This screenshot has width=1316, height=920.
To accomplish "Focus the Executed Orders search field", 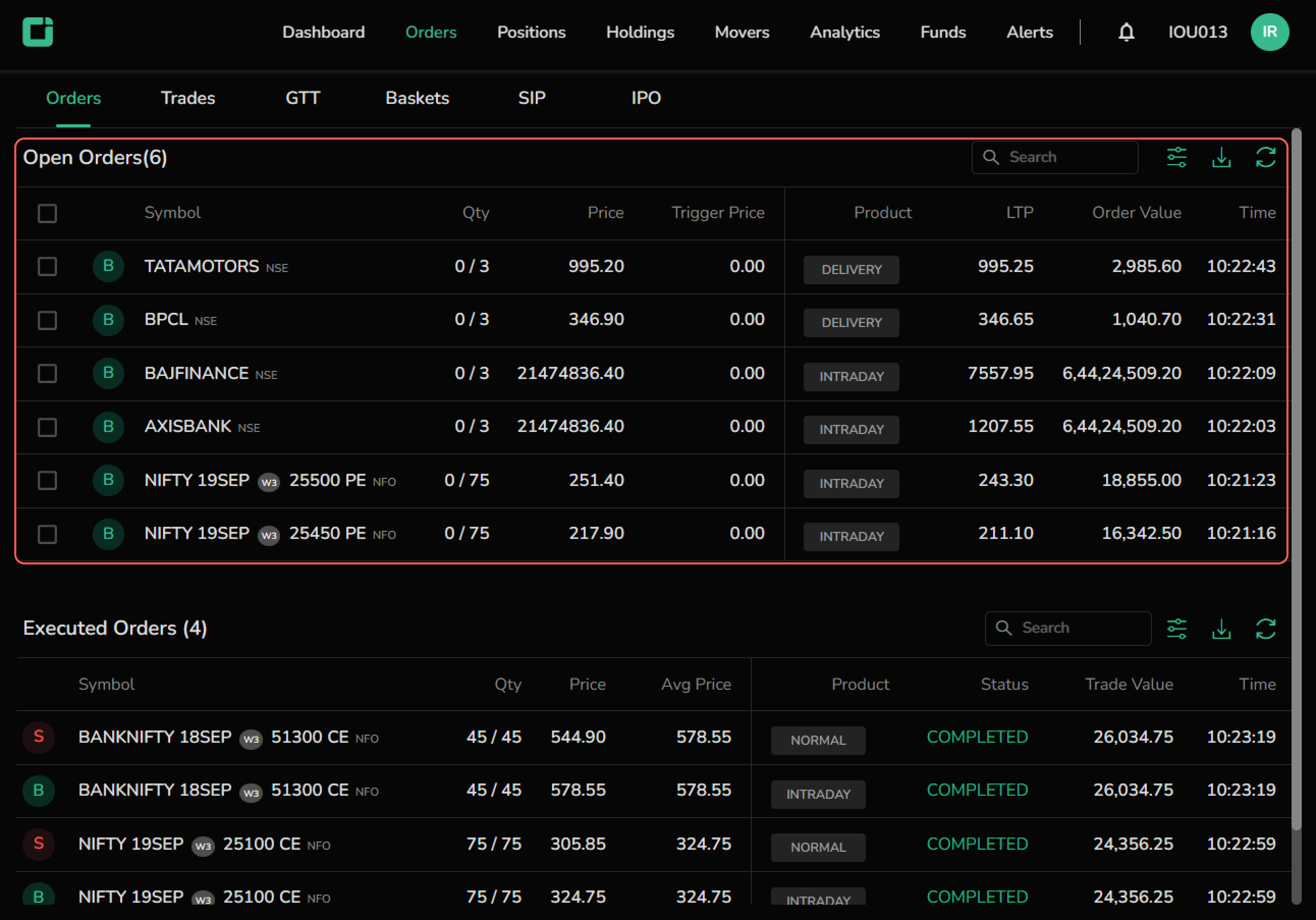I will 1068,628.
